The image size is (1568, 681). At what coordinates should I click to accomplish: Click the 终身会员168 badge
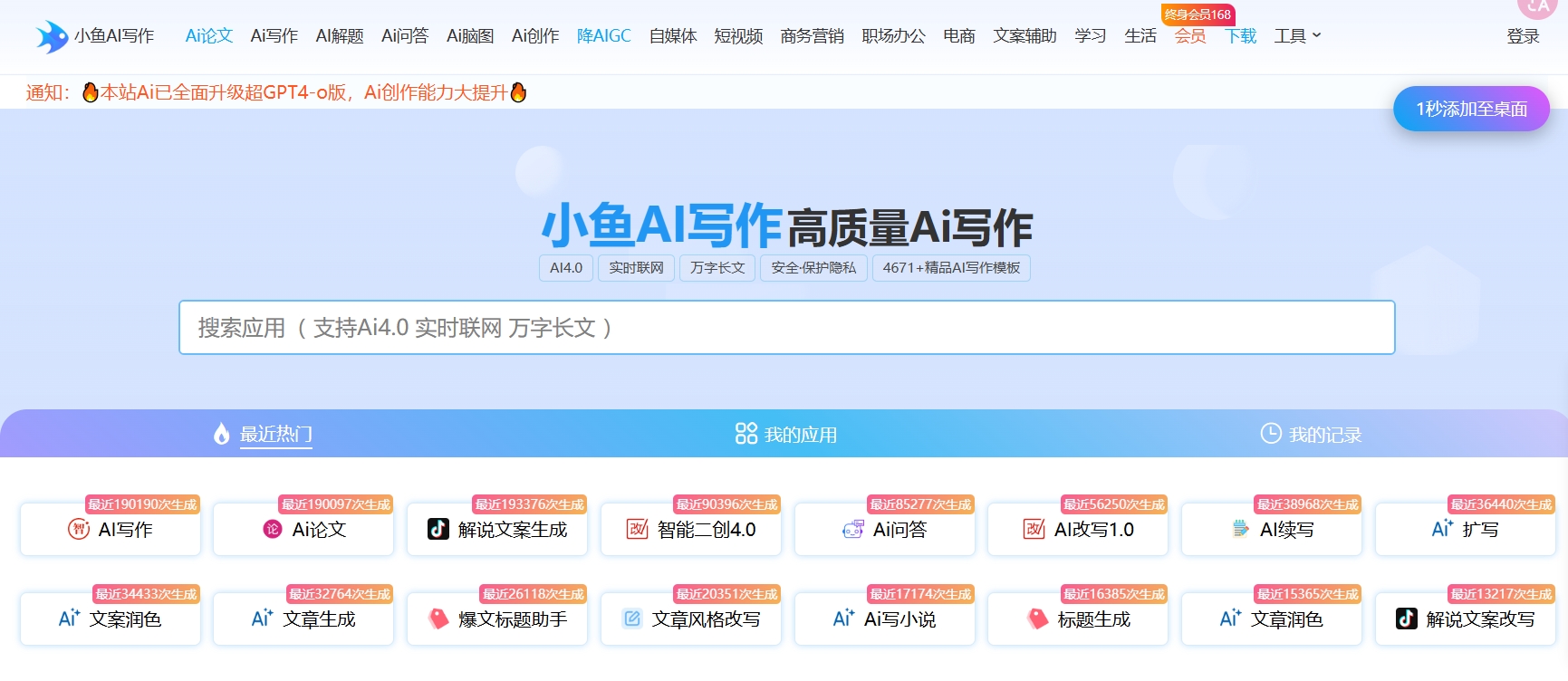coord(1198,14)
